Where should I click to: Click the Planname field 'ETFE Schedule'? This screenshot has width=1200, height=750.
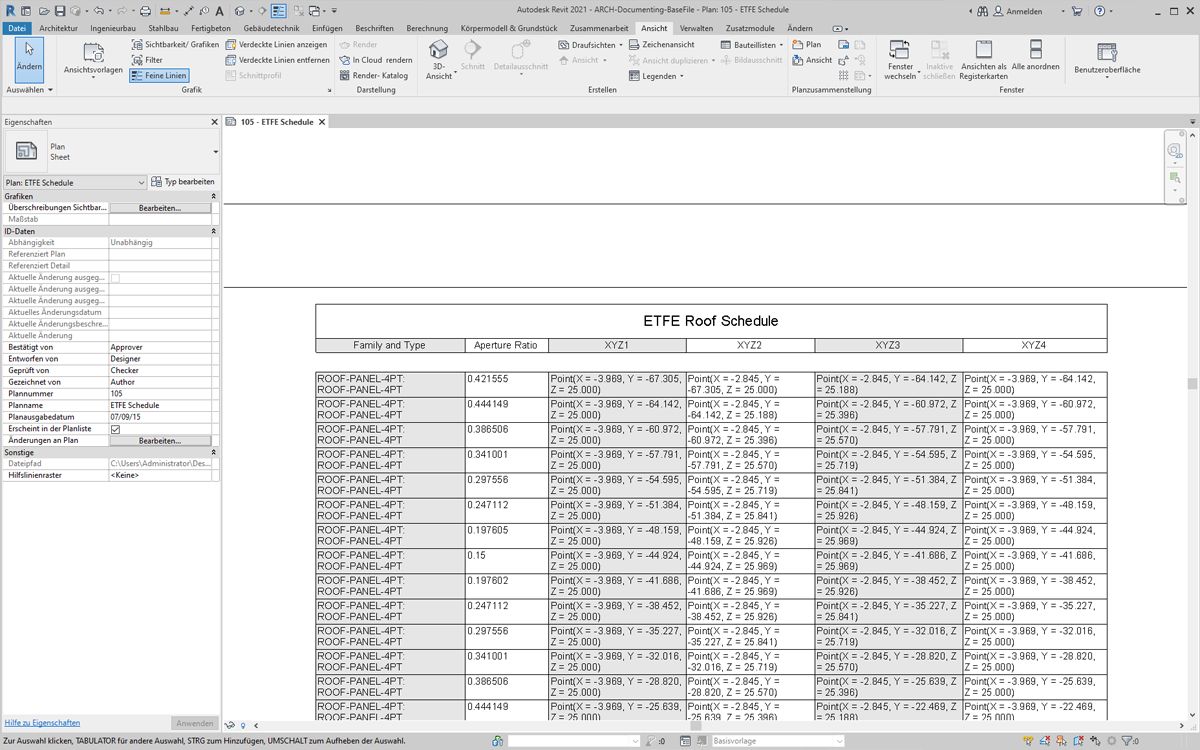(160, 406)
